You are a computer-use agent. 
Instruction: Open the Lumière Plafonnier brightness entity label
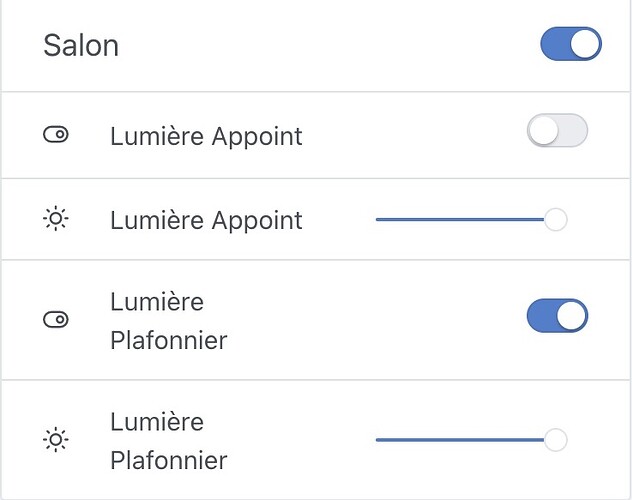point(168,441)
